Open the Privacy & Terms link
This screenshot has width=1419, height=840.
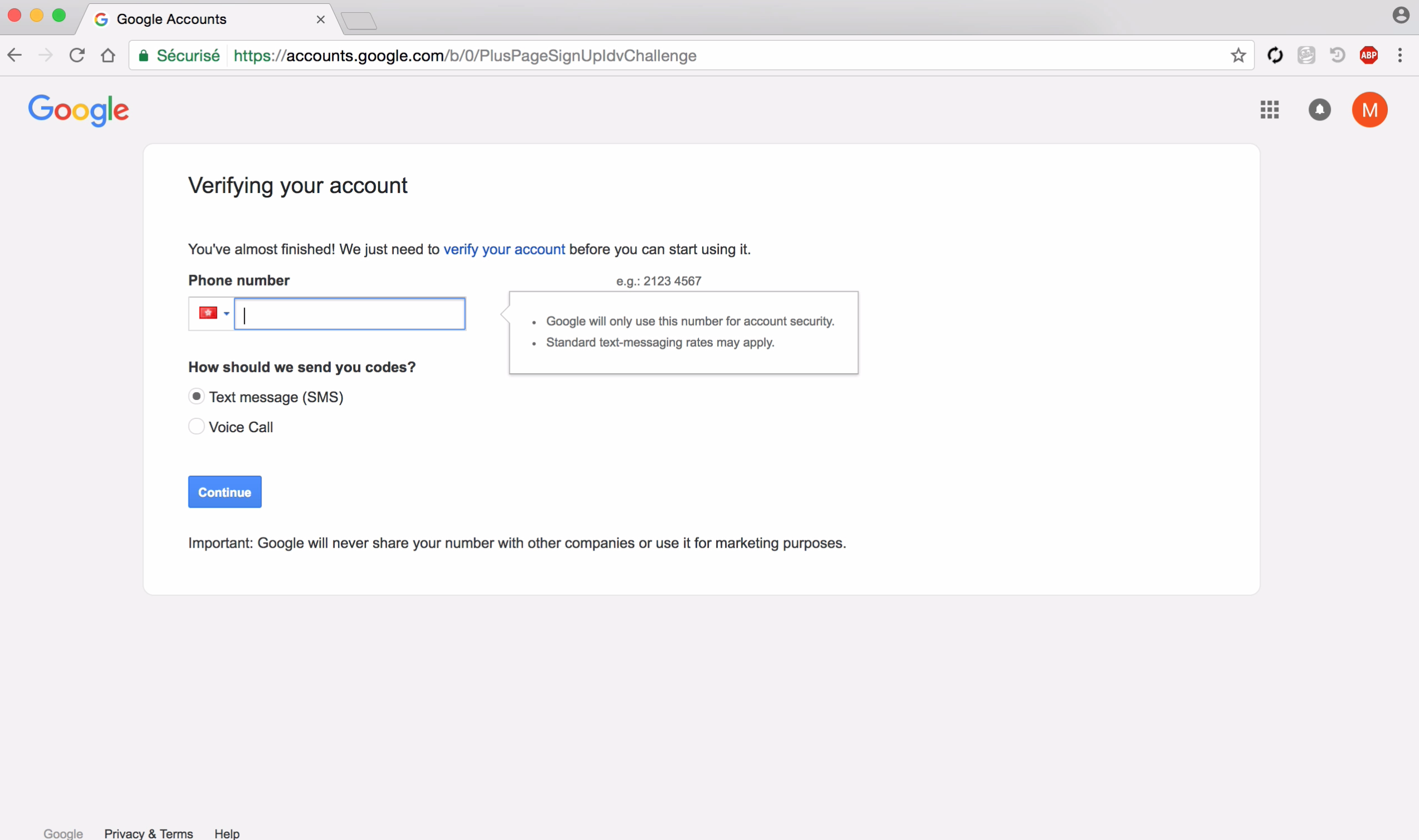pos(148,833)
